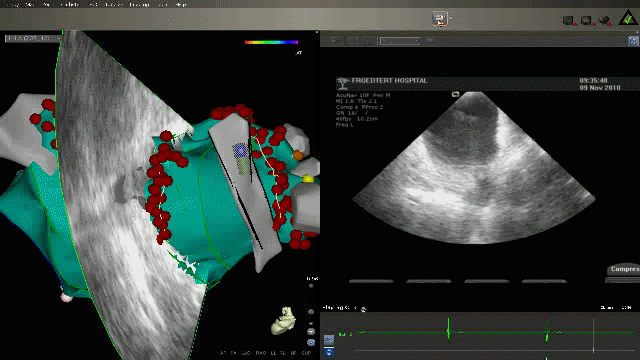Click the rainbow color scale bar

coord(271,42)
